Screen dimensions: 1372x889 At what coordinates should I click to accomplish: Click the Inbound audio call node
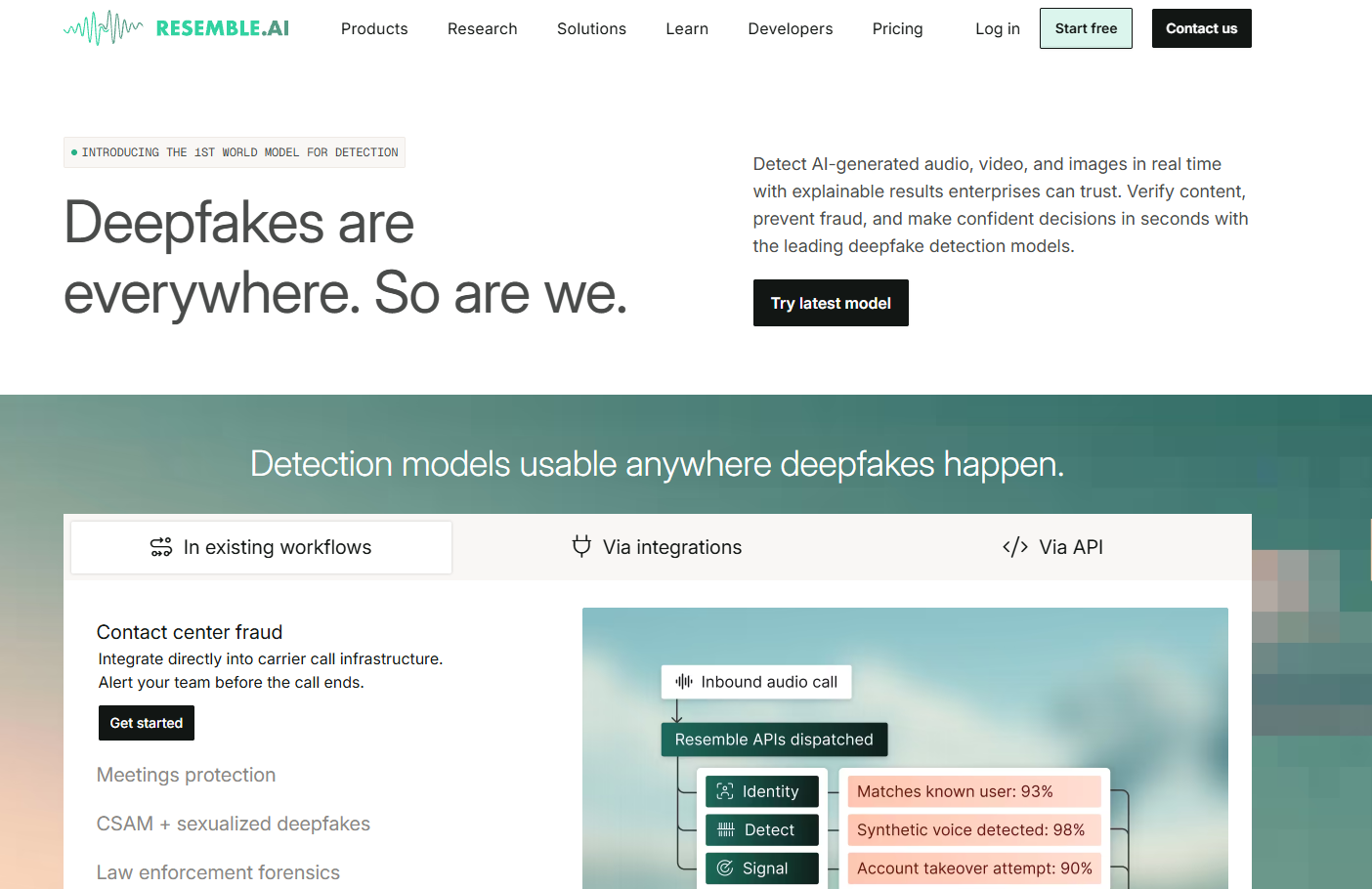coord(756,682)
